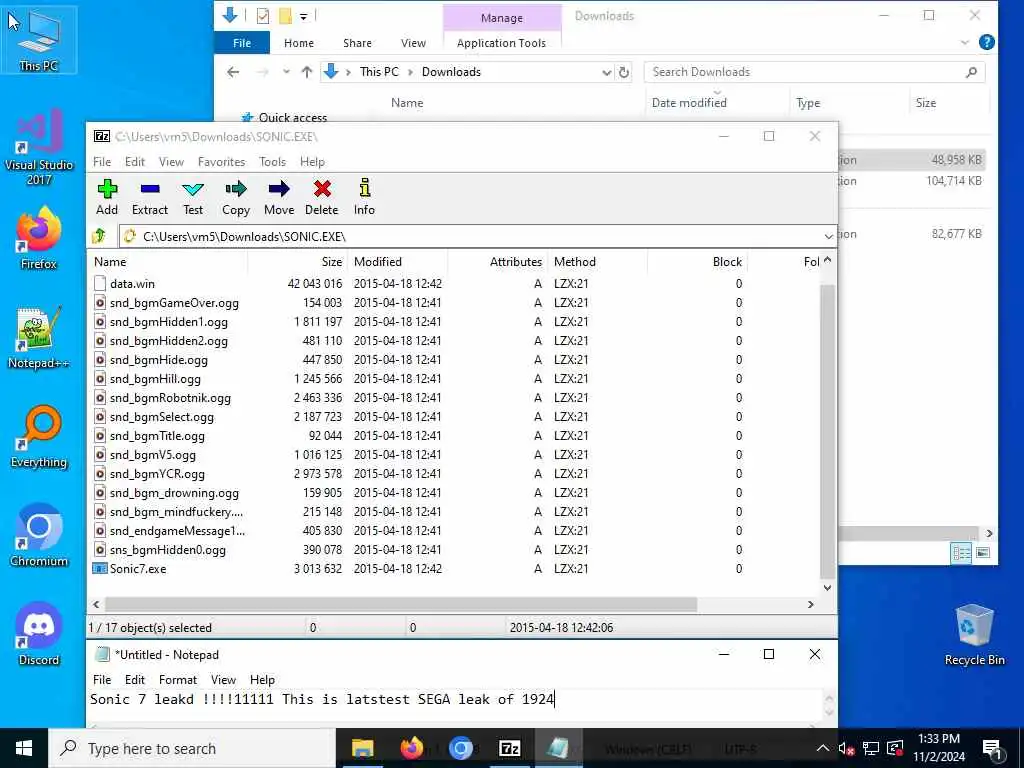This screenshot has height=768, width=1024.
Task: Expand the 7-Zip address path dropdown
Action: click(828, 236)
